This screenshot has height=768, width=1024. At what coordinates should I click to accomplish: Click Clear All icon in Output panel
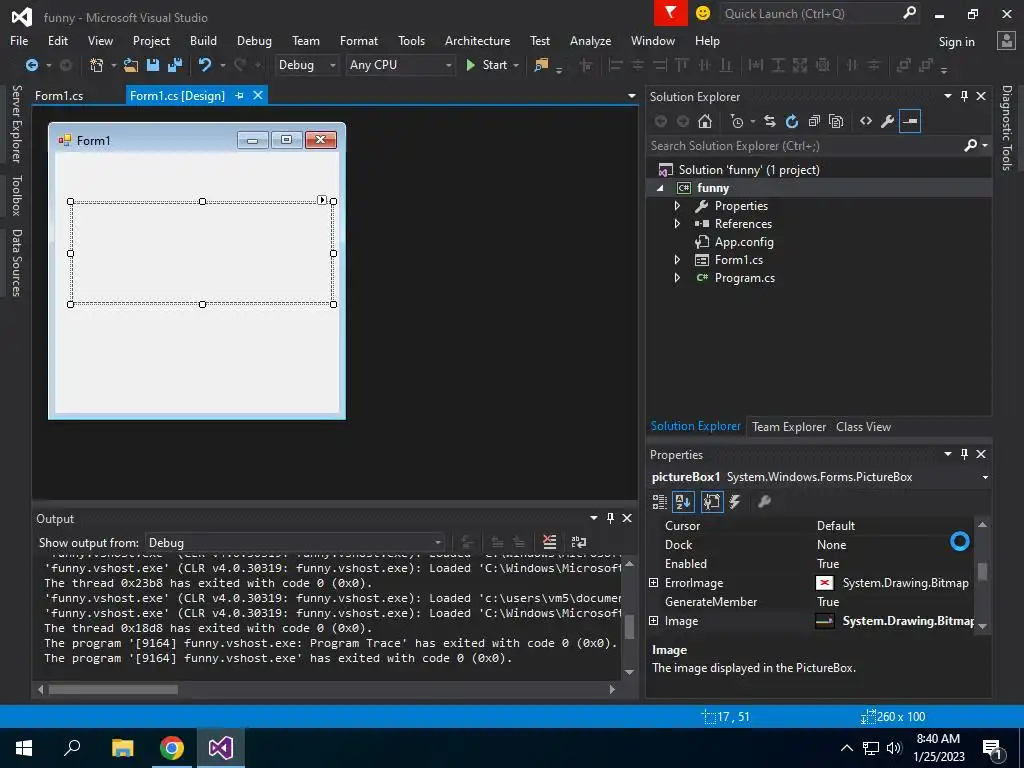point(550,541)
